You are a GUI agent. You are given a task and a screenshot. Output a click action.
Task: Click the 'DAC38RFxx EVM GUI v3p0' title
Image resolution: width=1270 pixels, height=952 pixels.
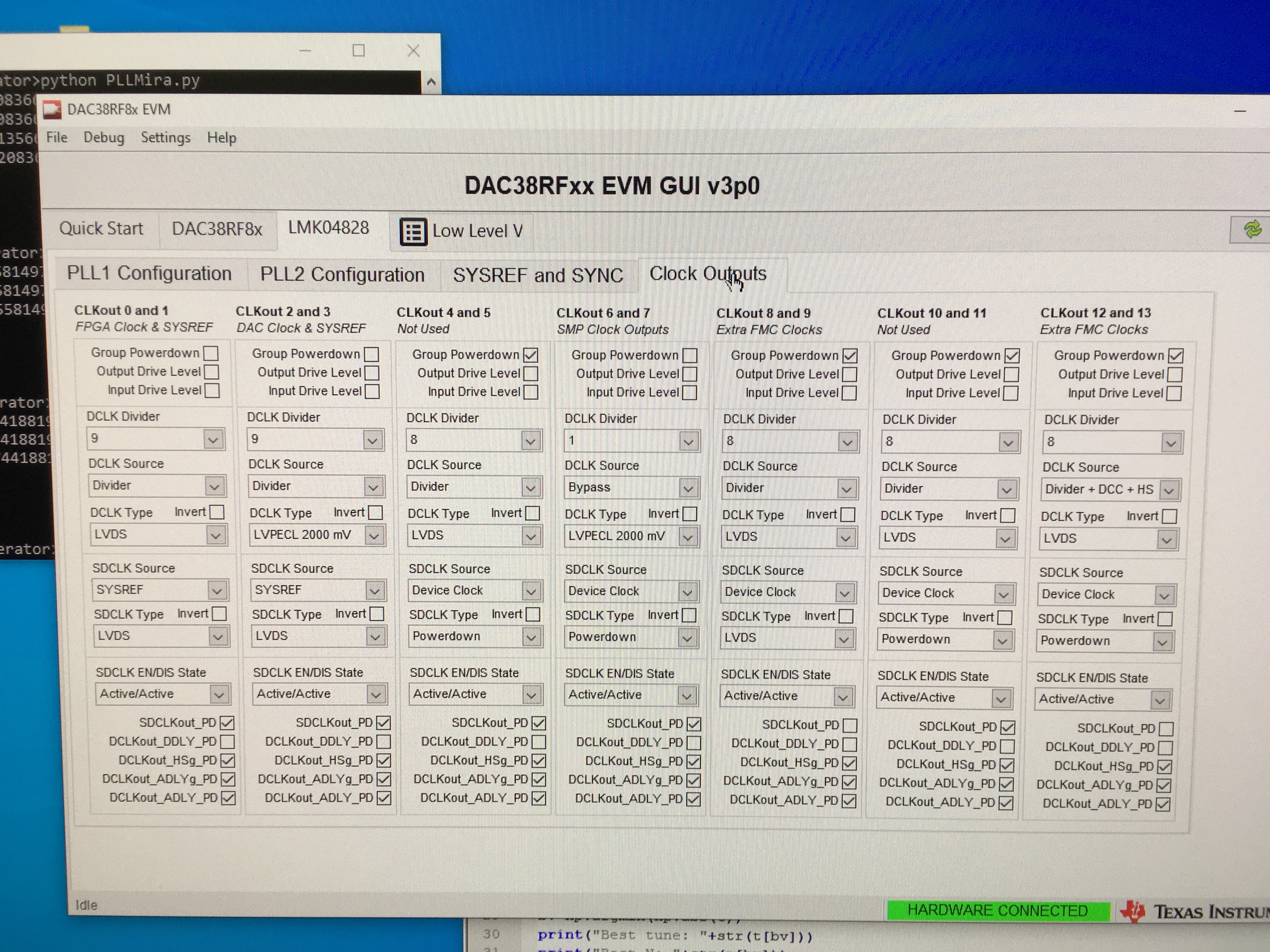[x=612, y=186]
